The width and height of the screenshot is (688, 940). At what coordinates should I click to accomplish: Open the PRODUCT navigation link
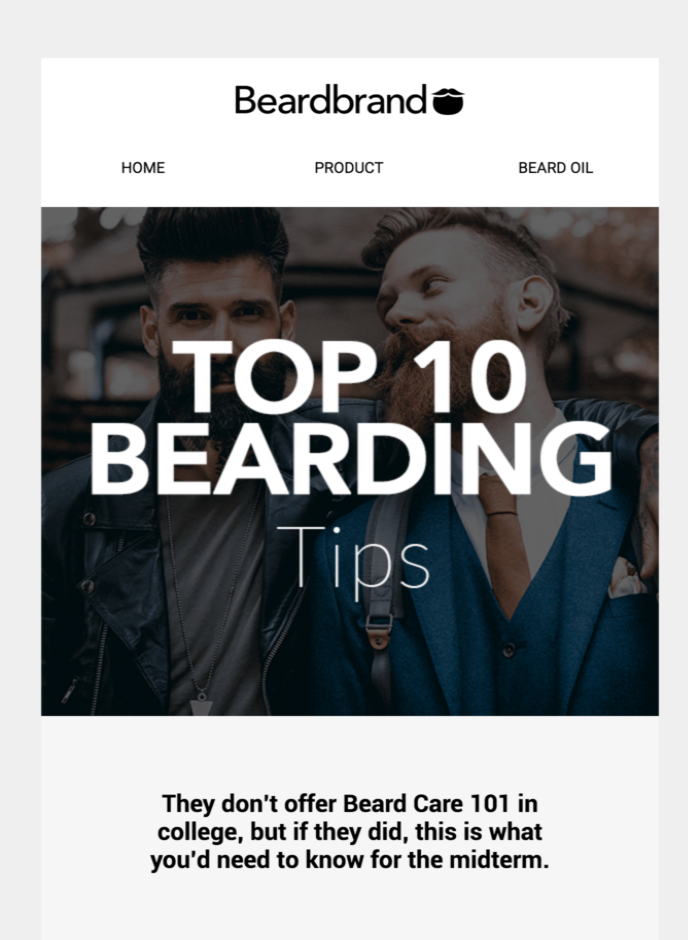coord(349,168)
